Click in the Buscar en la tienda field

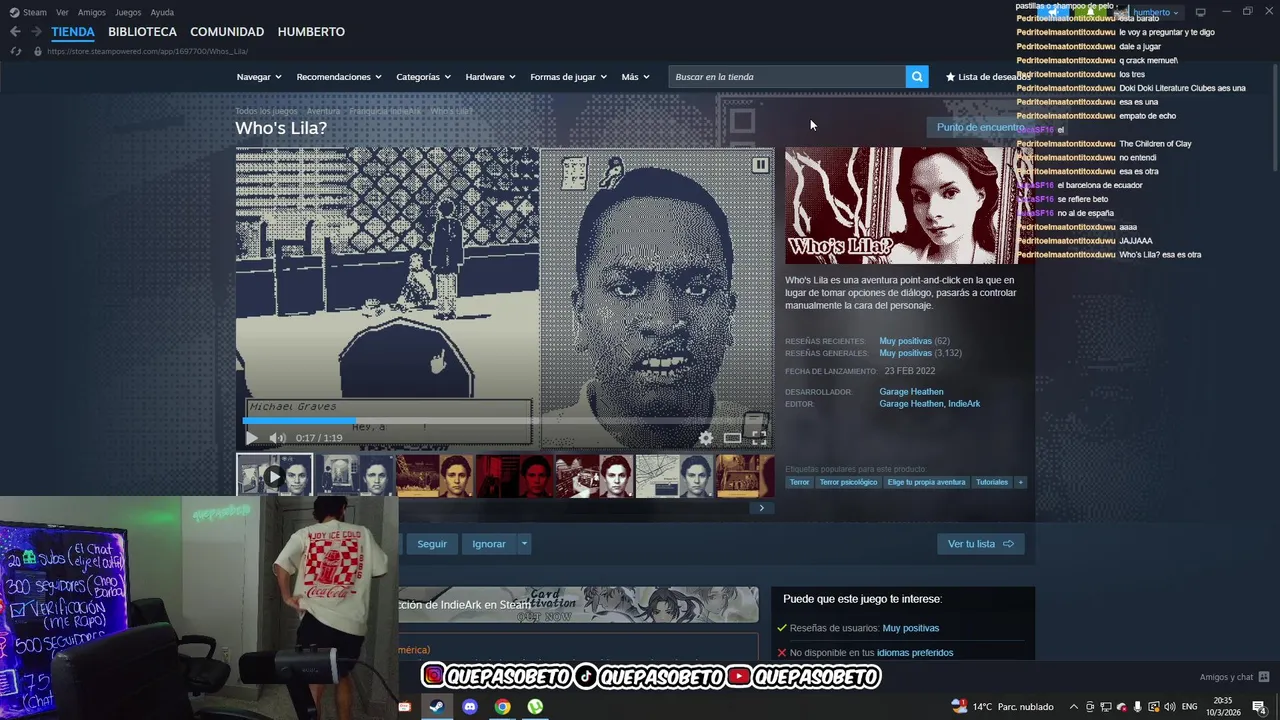787,77
